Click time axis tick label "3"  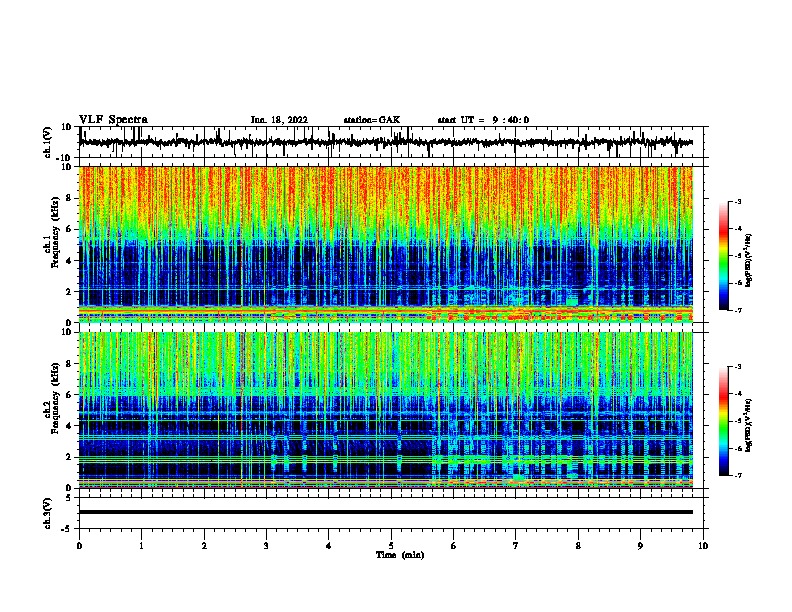[x=266, y=546]
